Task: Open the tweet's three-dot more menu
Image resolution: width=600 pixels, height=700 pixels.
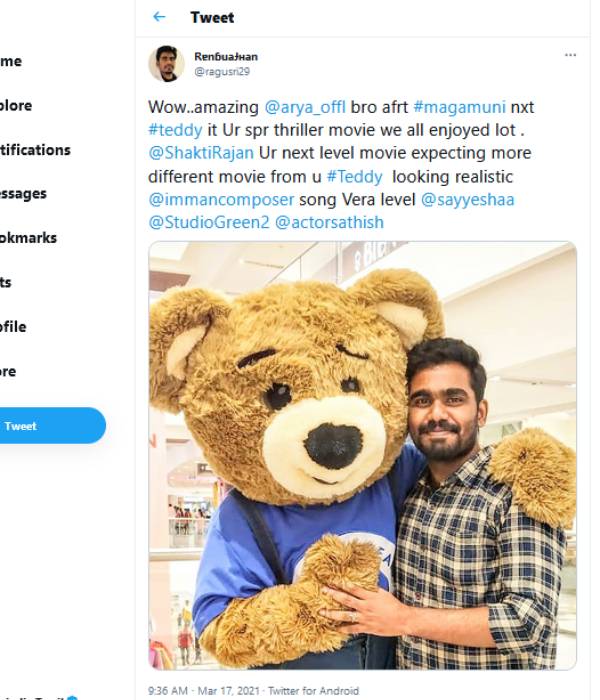Action: [570, 55]
